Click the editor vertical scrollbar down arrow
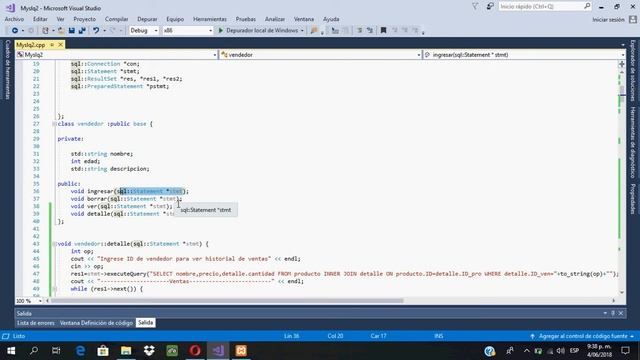Screen dimensions: 640x360 (x=622, y=292)
